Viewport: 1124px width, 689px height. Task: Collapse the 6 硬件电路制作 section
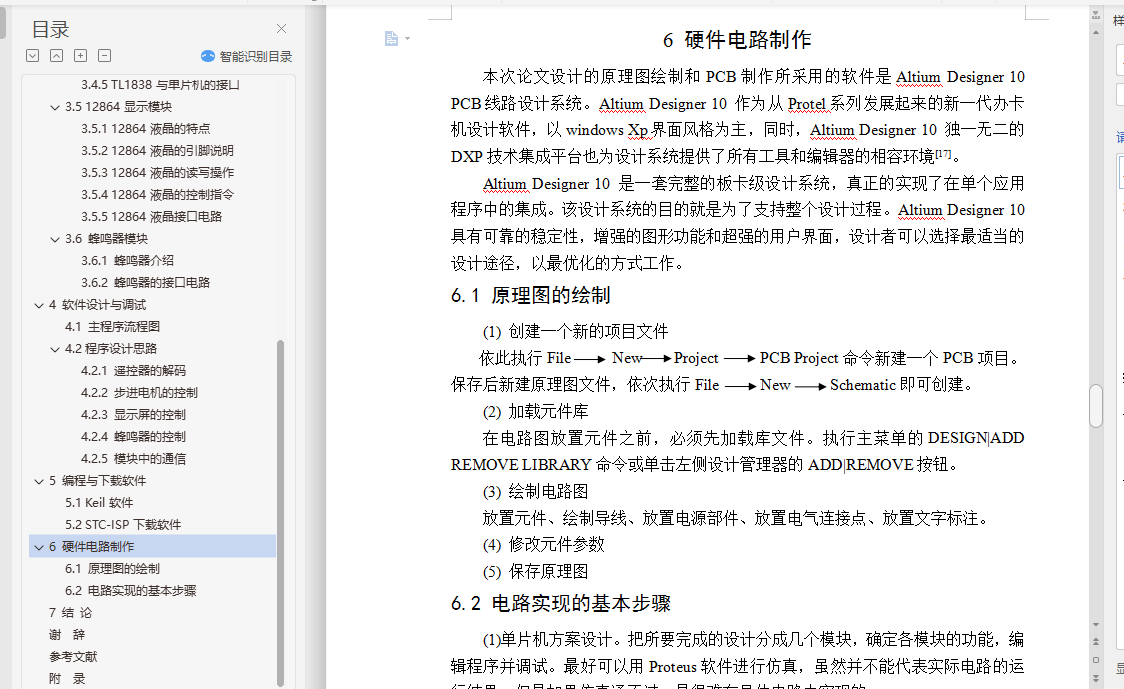[39, 547]
